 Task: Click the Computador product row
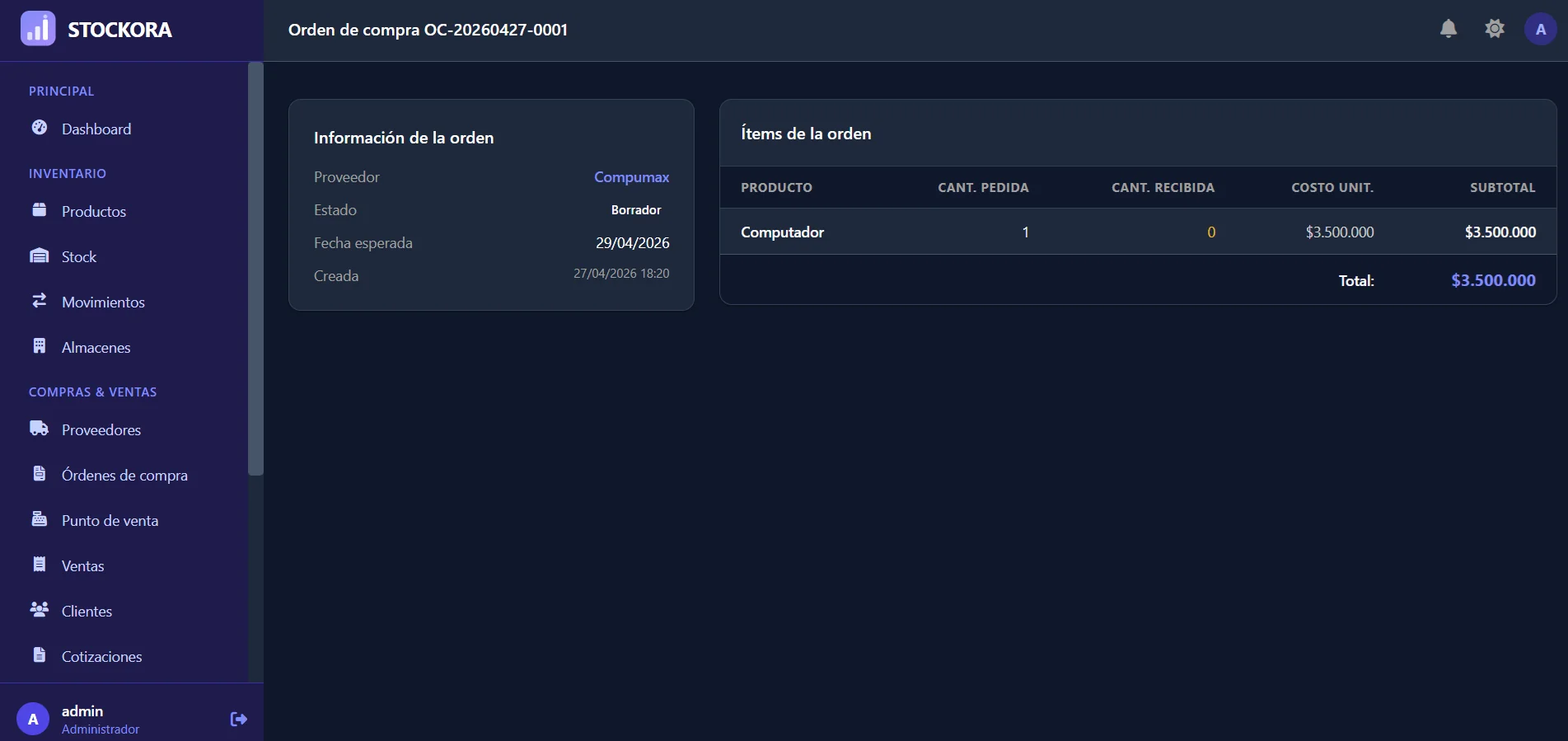pyautogui.click(x=1138, y=232)
